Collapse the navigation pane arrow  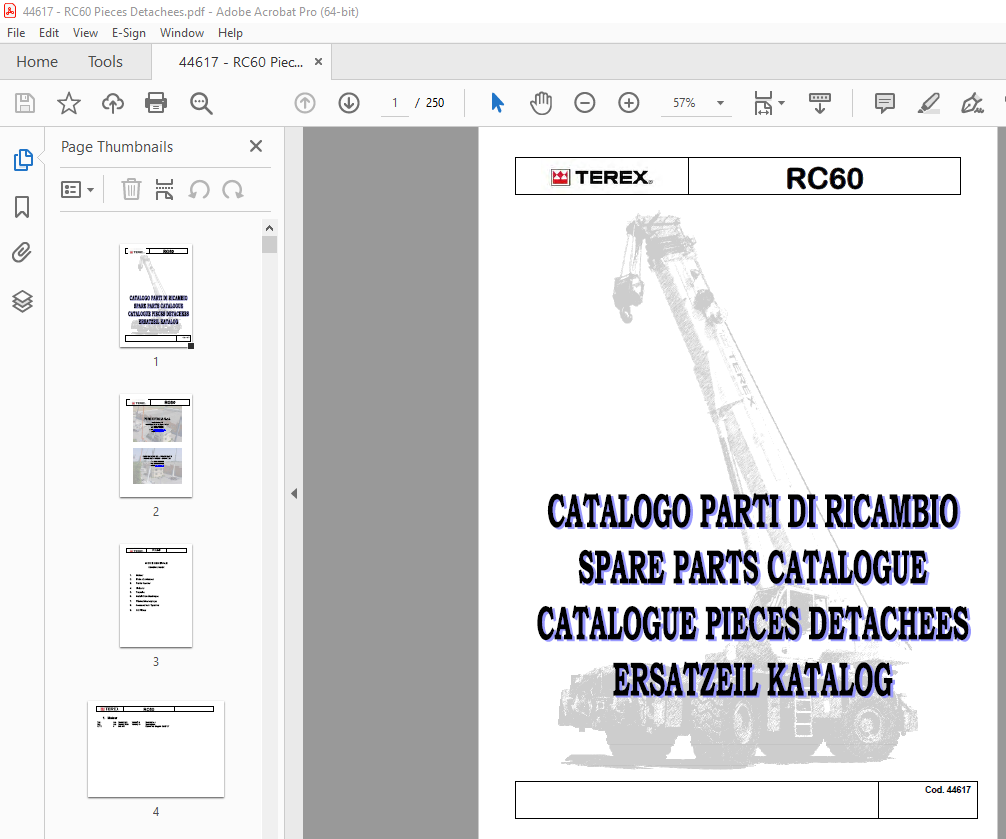point(294,493)
